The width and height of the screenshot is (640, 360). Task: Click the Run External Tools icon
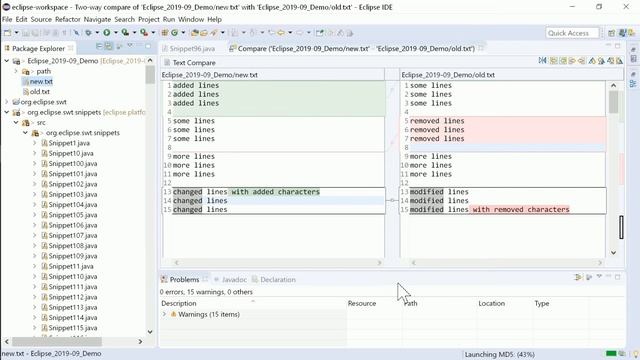[144, 33]
